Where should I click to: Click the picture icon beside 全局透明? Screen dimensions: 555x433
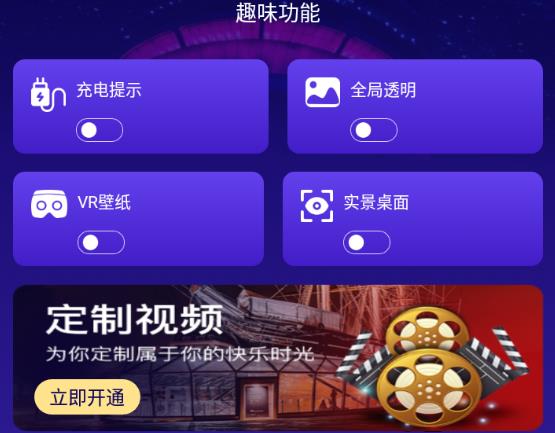[322, 92]
